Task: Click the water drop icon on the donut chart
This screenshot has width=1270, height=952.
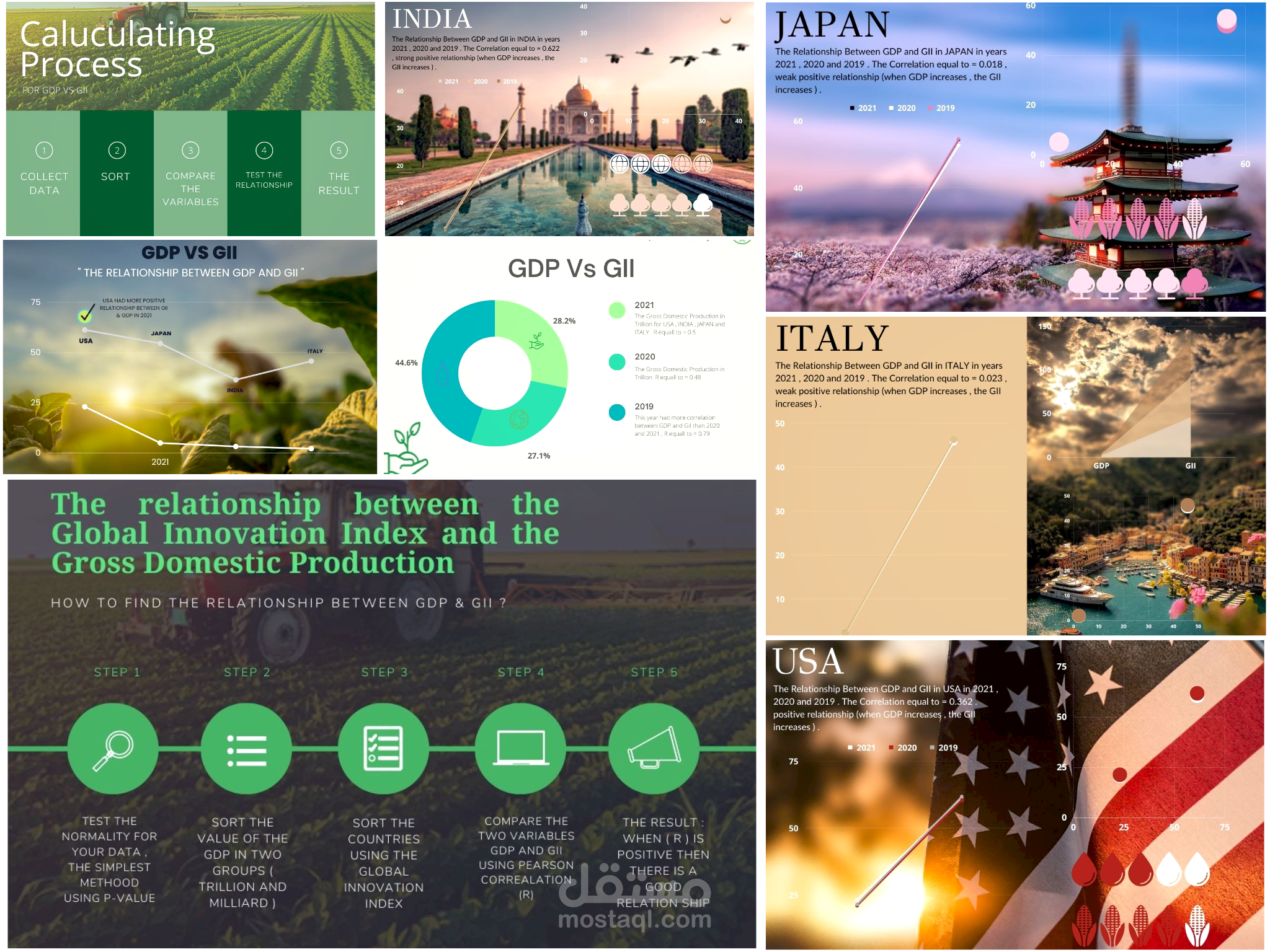Action: 442,374
